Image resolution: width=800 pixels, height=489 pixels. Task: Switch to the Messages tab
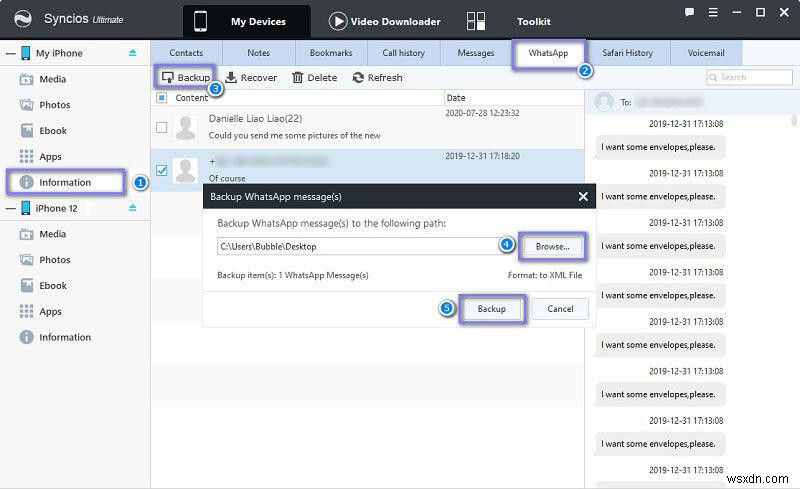[x=476, y=53]
